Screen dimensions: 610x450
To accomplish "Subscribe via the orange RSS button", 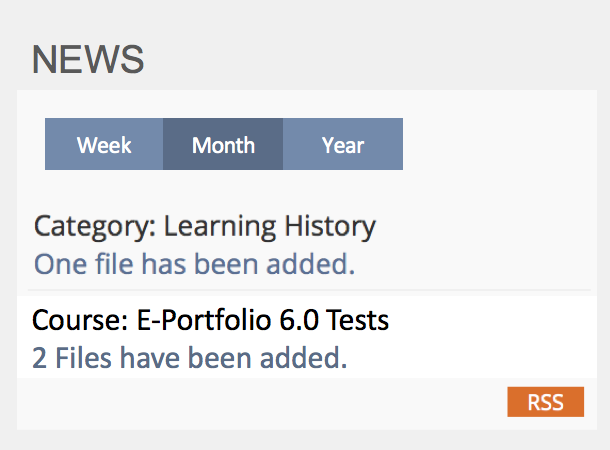I will (545, 402).
